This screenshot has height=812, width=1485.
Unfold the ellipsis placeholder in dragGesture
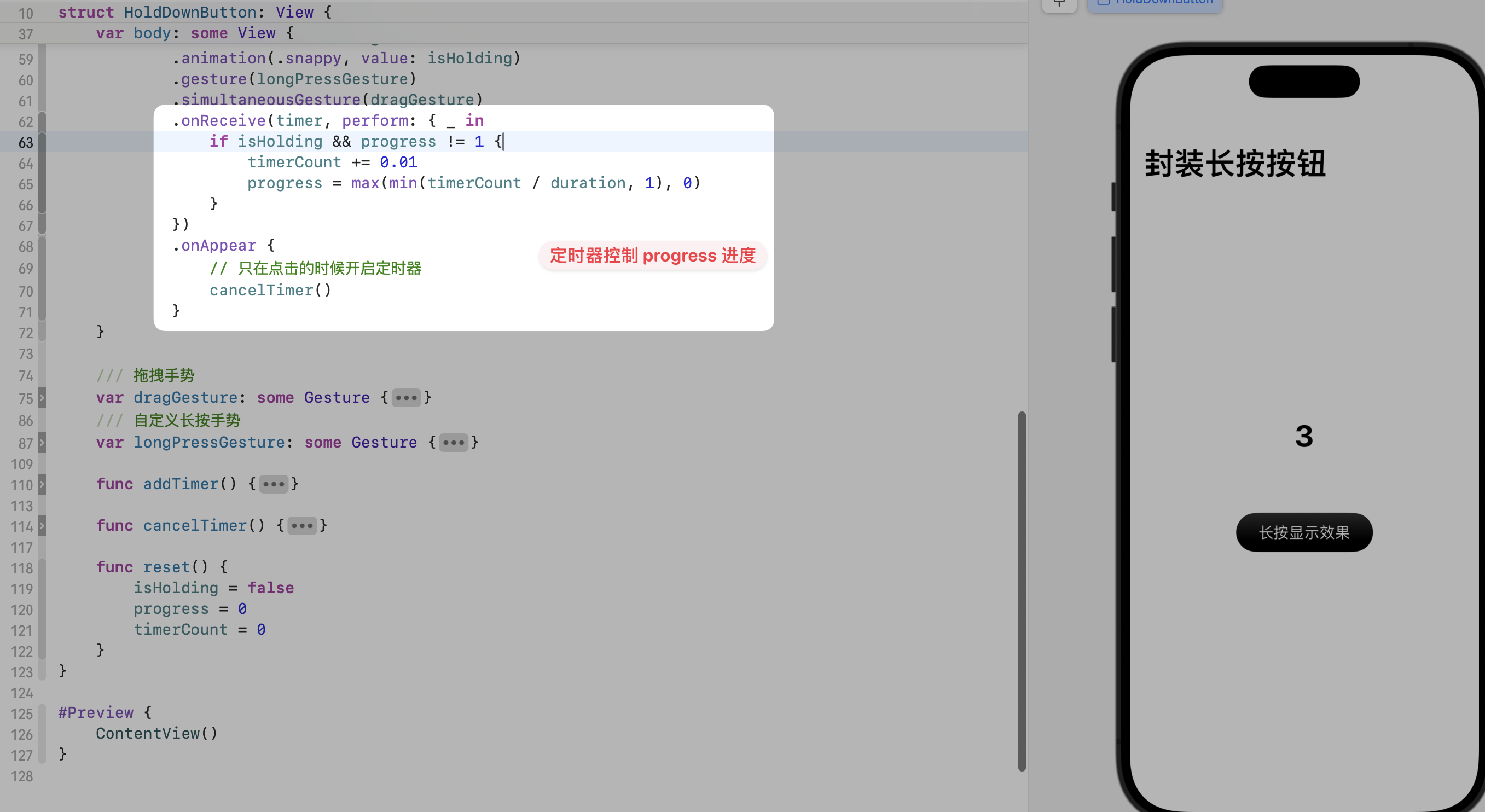click(407, 398)
